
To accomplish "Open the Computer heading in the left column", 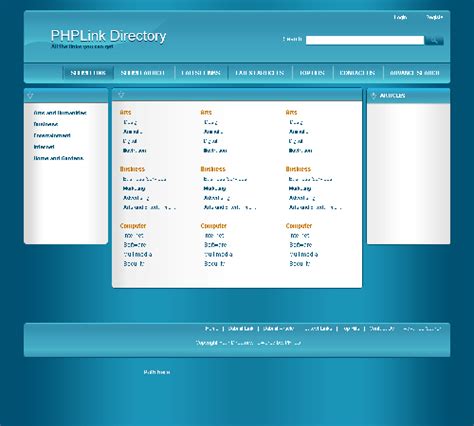I will coord(133,226).
